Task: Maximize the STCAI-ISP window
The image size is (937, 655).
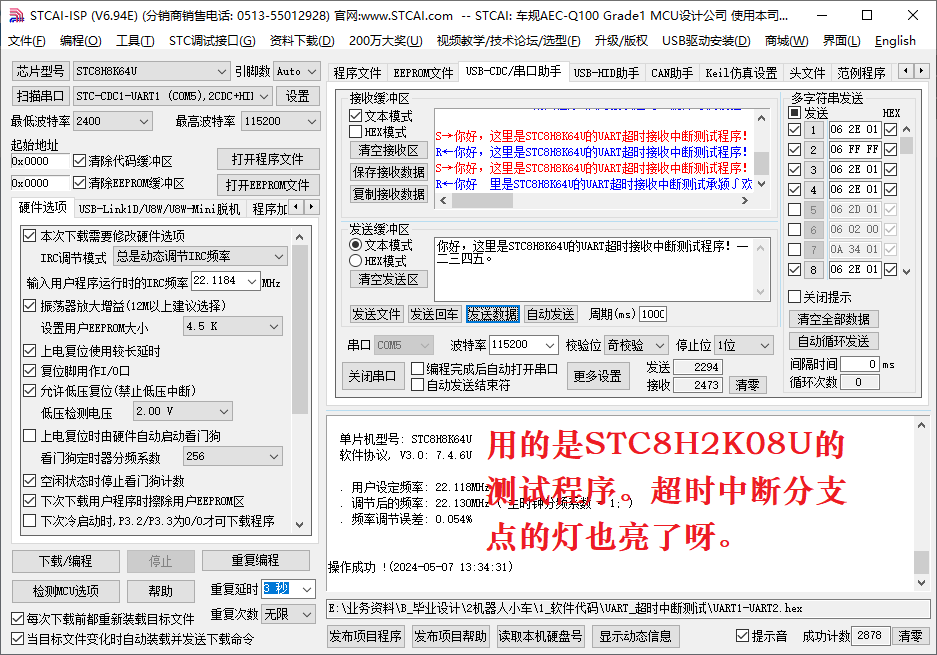Action: click(x=867, y=15)
